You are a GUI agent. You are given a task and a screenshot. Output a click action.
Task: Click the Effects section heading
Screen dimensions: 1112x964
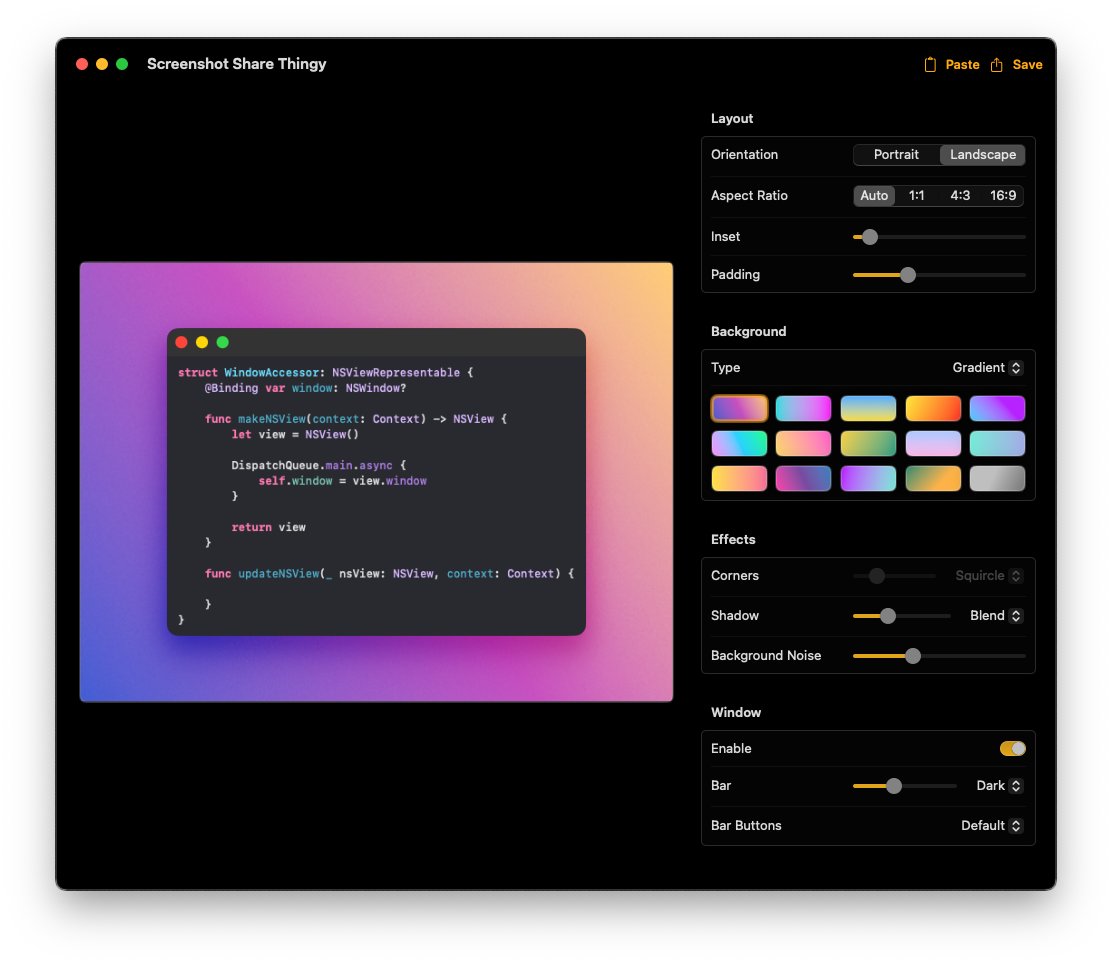(x=733, y=540)
